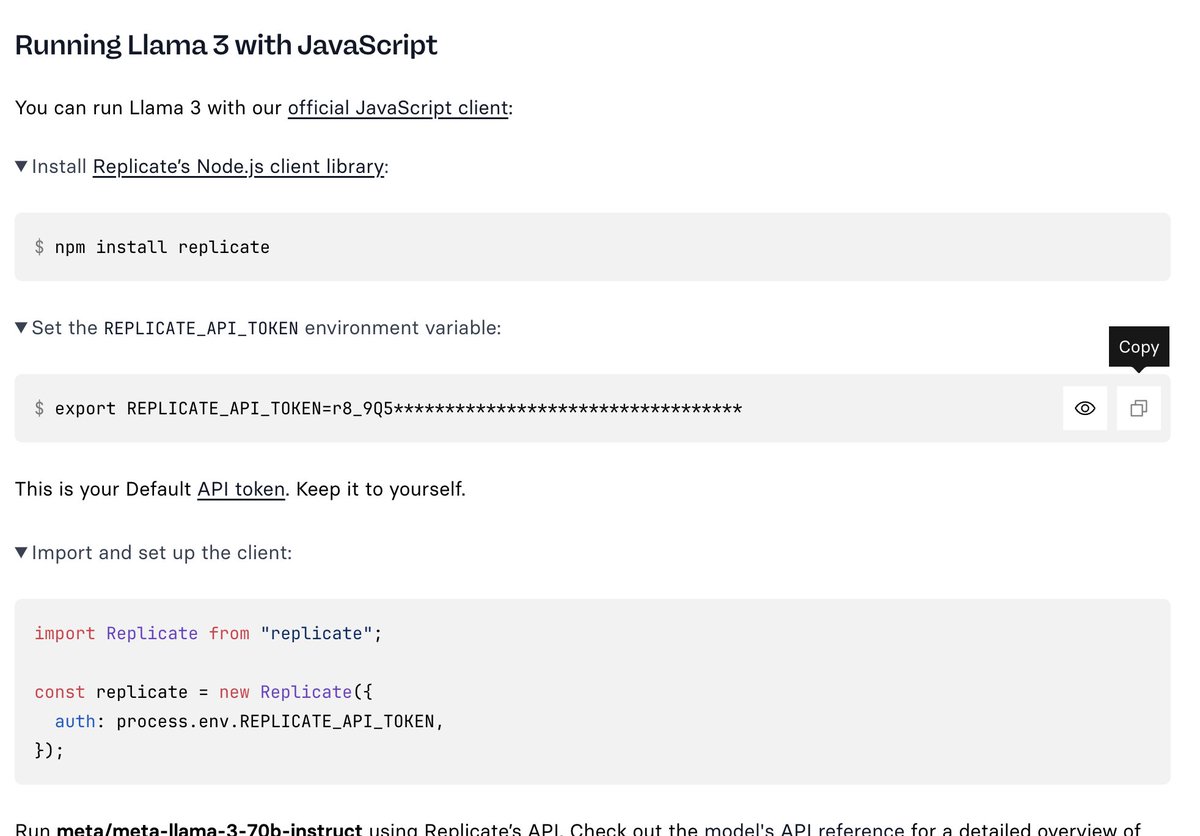Open Replicate's Node.js client library link
This screenshot has width=1200, height=836.
pyautogui.click(x=238, y=166)
